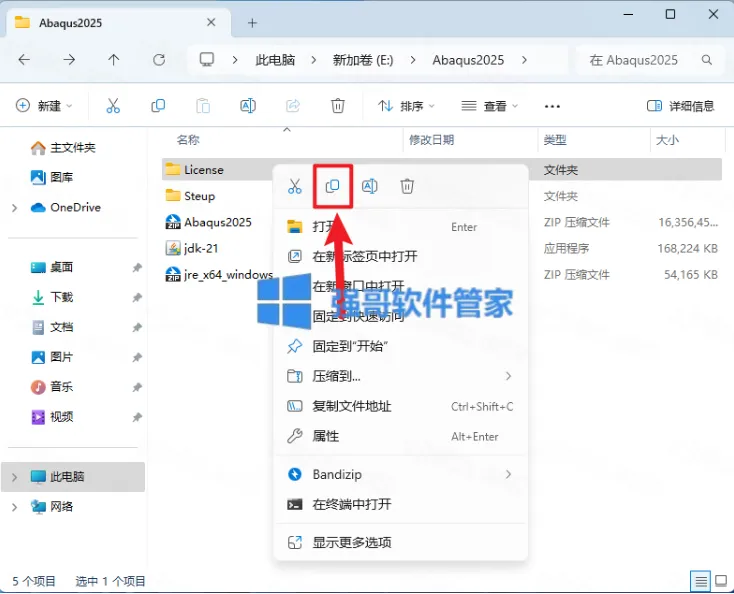Select 复制文件地址 menu entry

click(400, 406)
